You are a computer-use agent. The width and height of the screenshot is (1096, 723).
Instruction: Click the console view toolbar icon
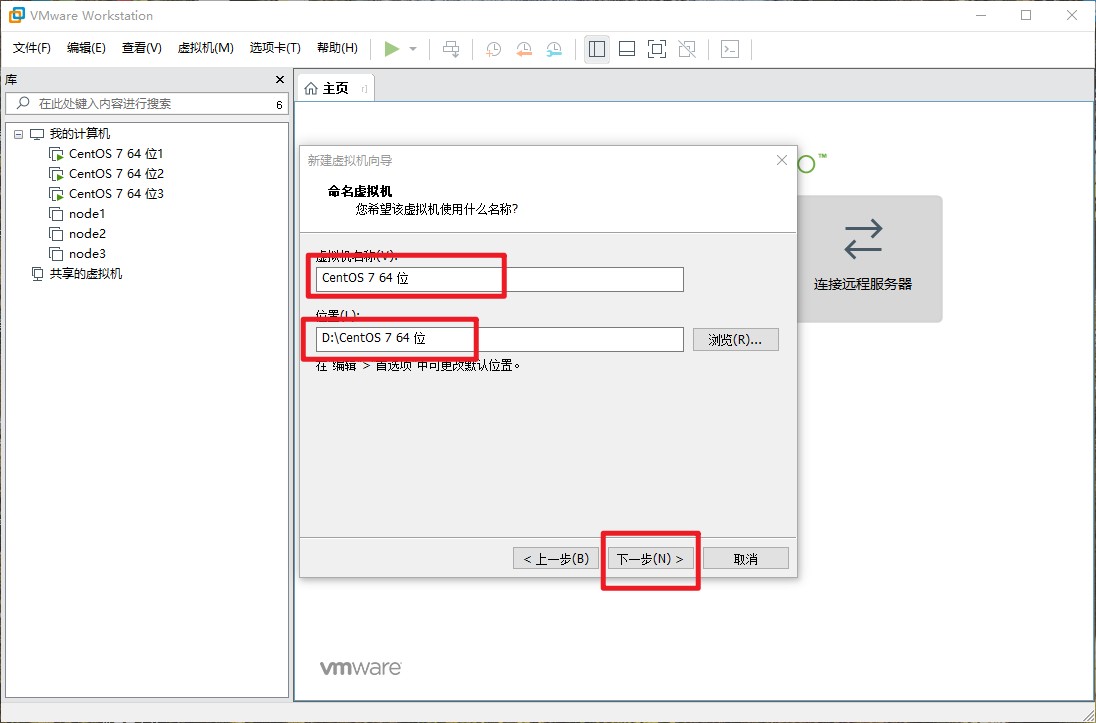(730, 49)
